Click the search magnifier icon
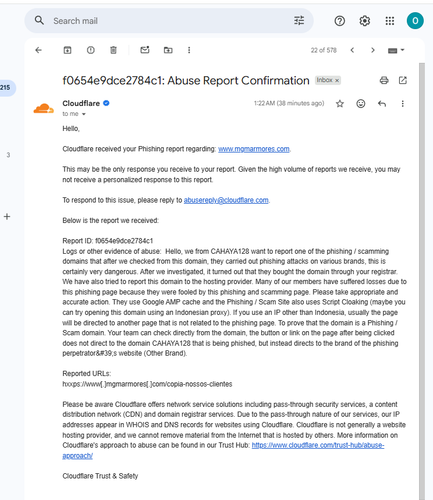 39,21
